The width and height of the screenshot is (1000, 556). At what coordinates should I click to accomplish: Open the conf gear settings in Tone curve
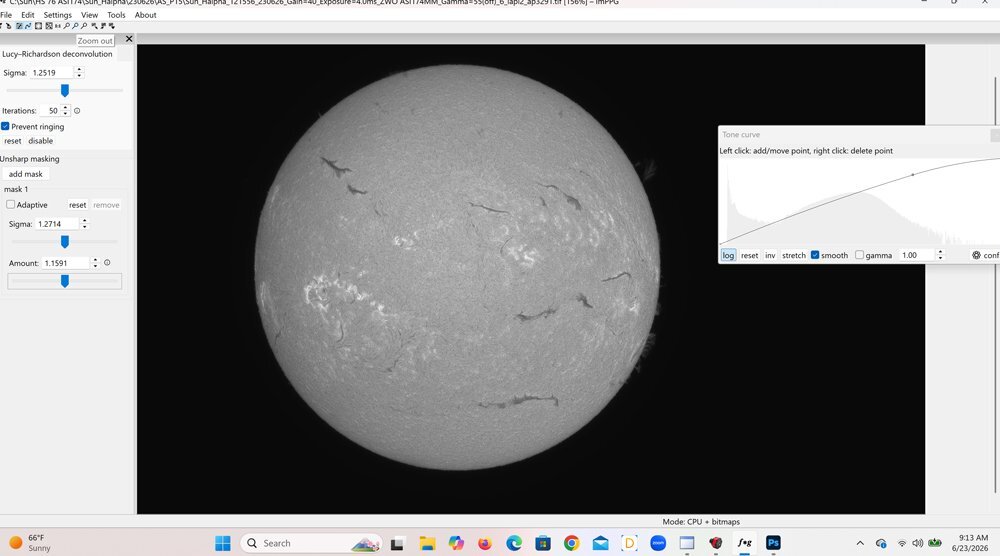[x=985, y=255]
